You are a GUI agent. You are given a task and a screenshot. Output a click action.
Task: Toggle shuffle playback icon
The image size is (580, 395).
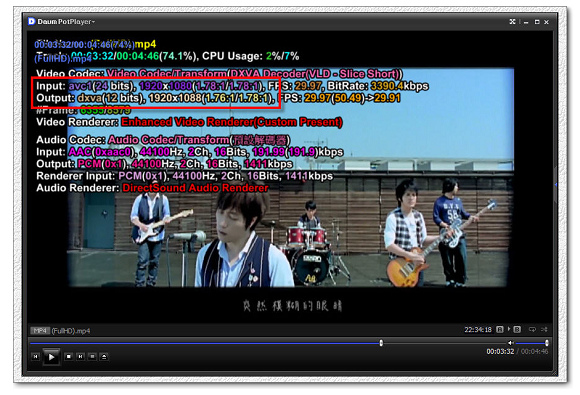[x=544, y=329]
